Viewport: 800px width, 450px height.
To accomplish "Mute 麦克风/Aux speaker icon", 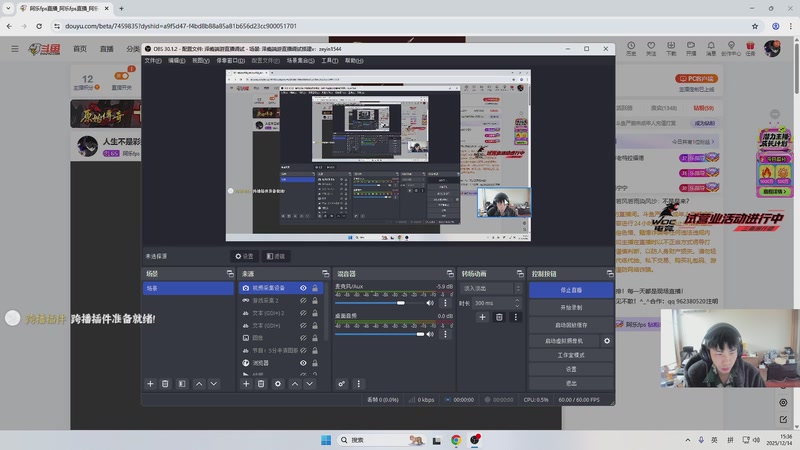I will click(x=430, y=303).
